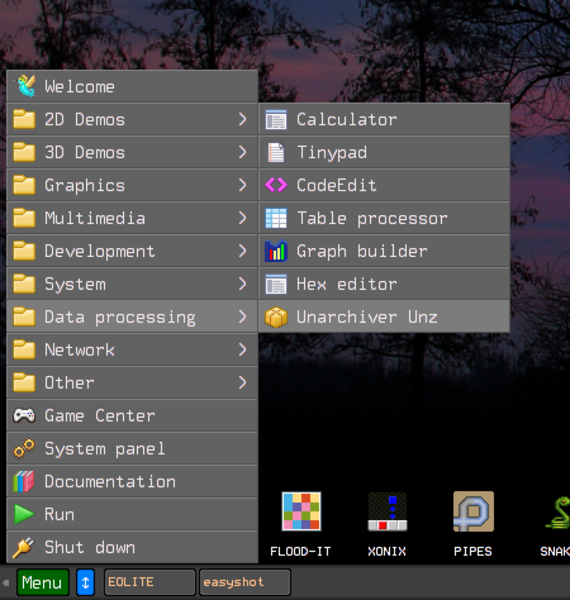The width and height of the screenshot is (570, 600).
Task: Click the Shut down plug icon
Action: click(x=23, y=547)
